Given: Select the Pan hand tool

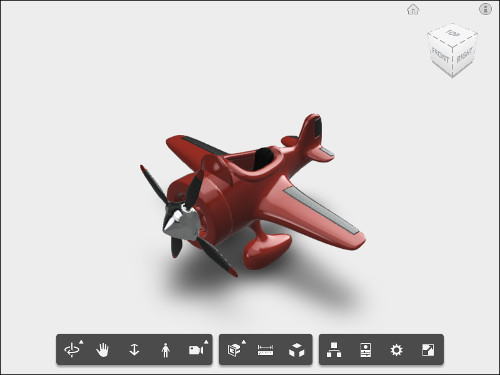Looking at the screenshot, I should click(x=102, y=350).
